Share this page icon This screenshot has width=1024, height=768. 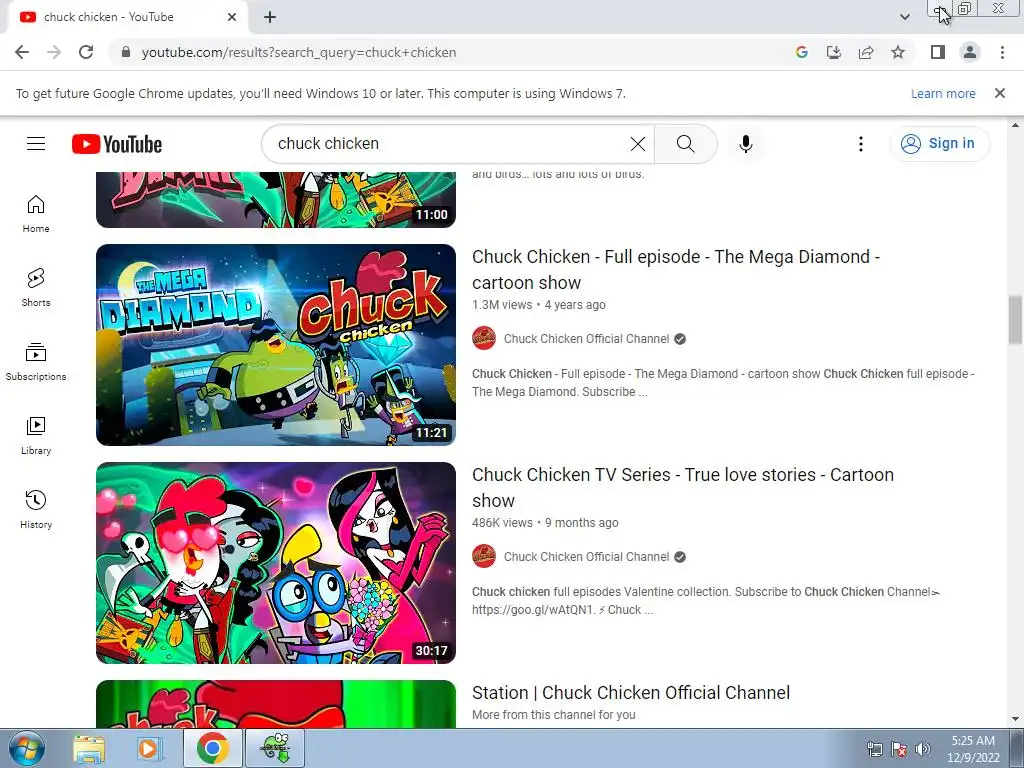point(866,52)
